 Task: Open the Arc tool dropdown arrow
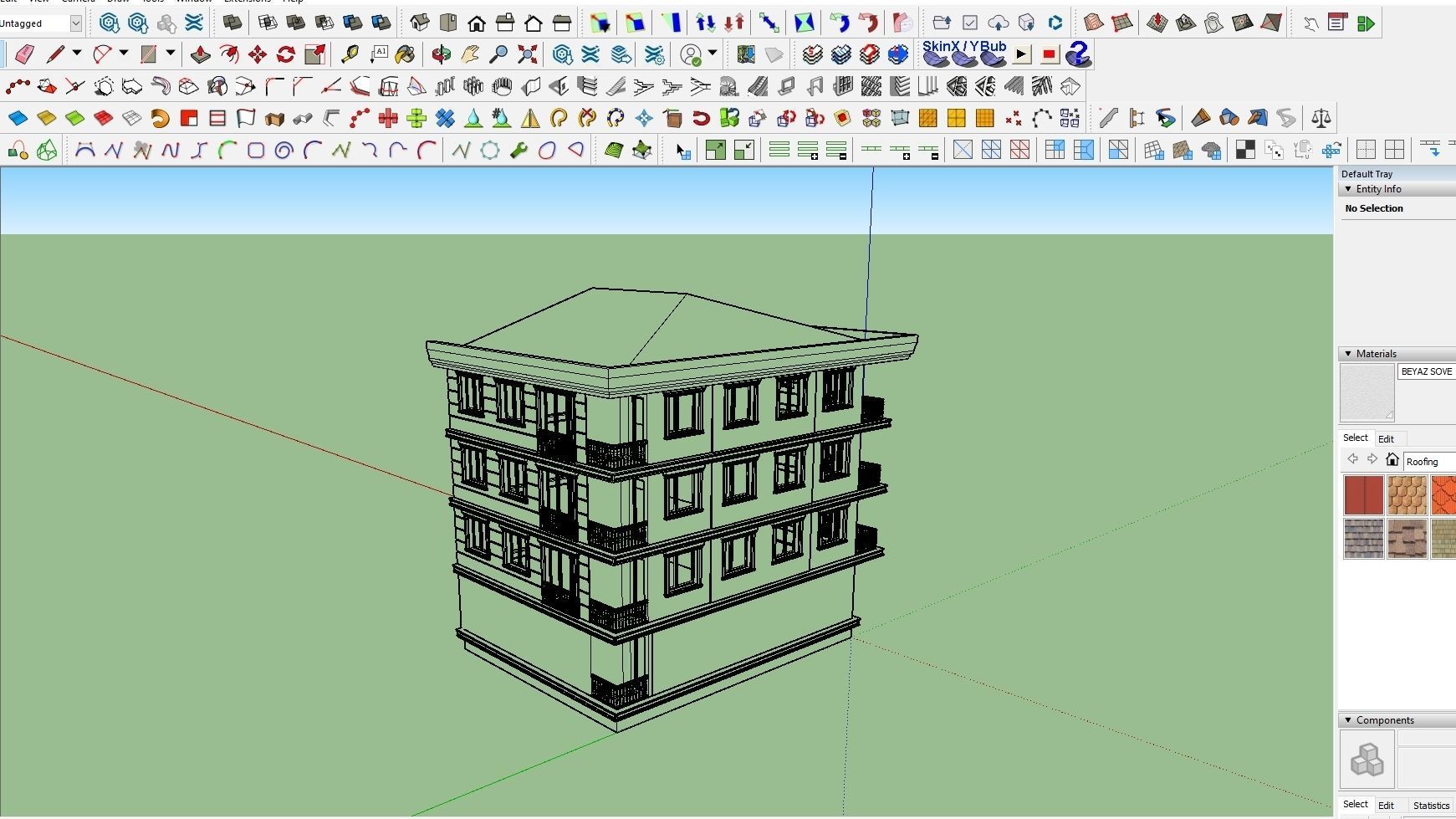[x=124, y=54]
